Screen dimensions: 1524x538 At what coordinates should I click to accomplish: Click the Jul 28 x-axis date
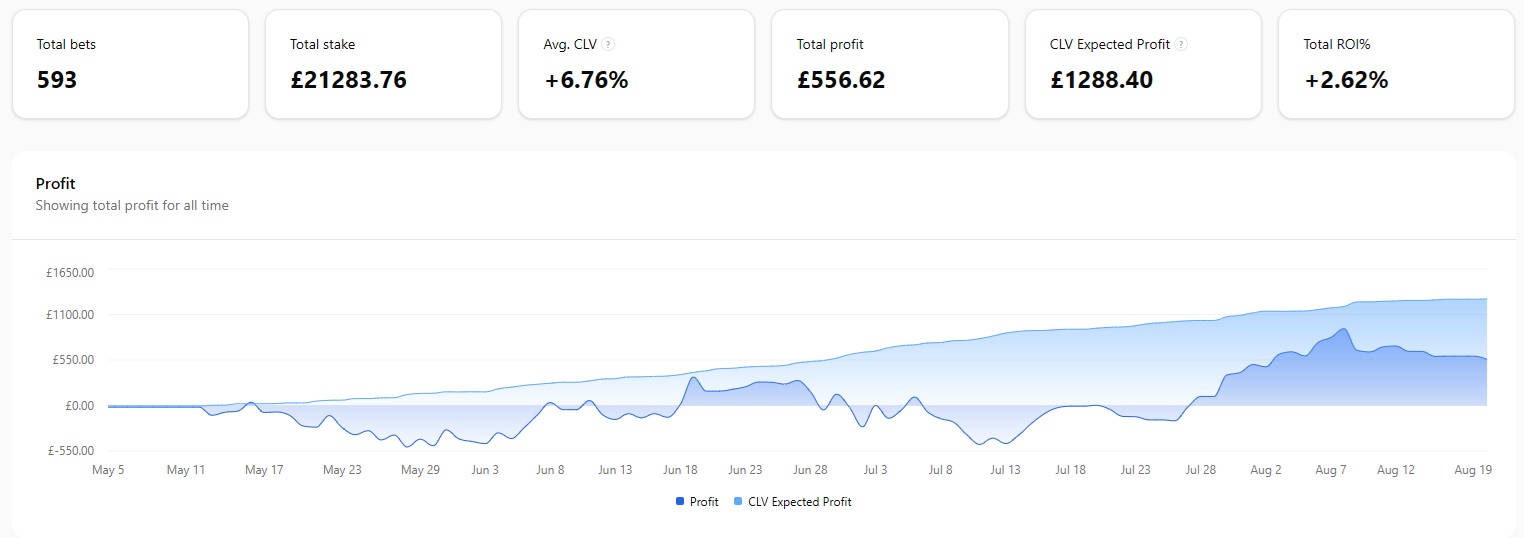[1200, 470]
